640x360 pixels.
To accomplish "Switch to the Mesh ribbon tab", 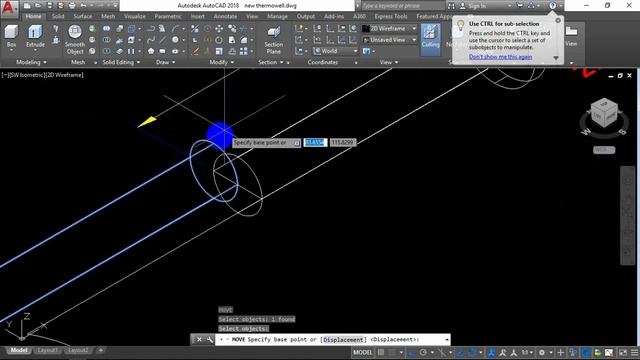I will 108,16.
